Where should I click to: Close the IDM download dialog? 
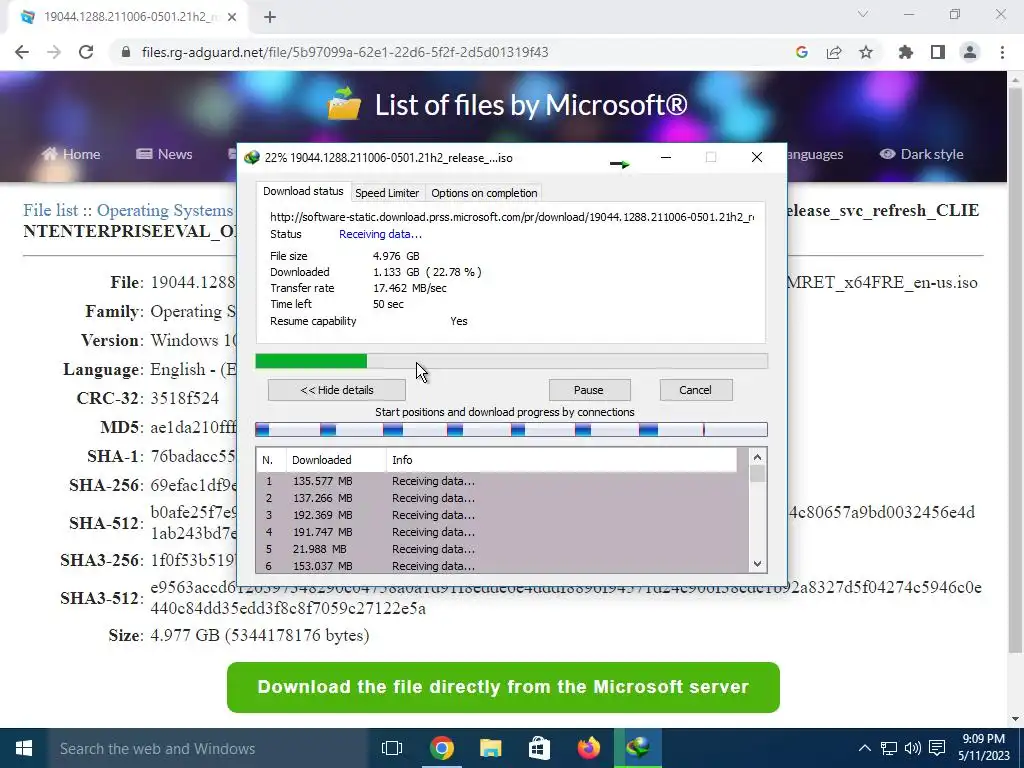pos(756,157)
